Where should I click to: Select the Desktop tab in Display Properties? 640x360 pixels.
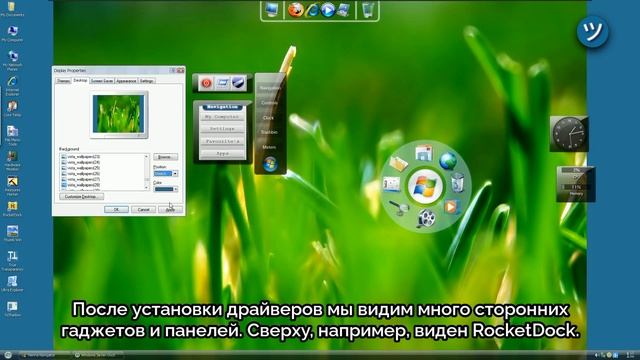(80, 80)
